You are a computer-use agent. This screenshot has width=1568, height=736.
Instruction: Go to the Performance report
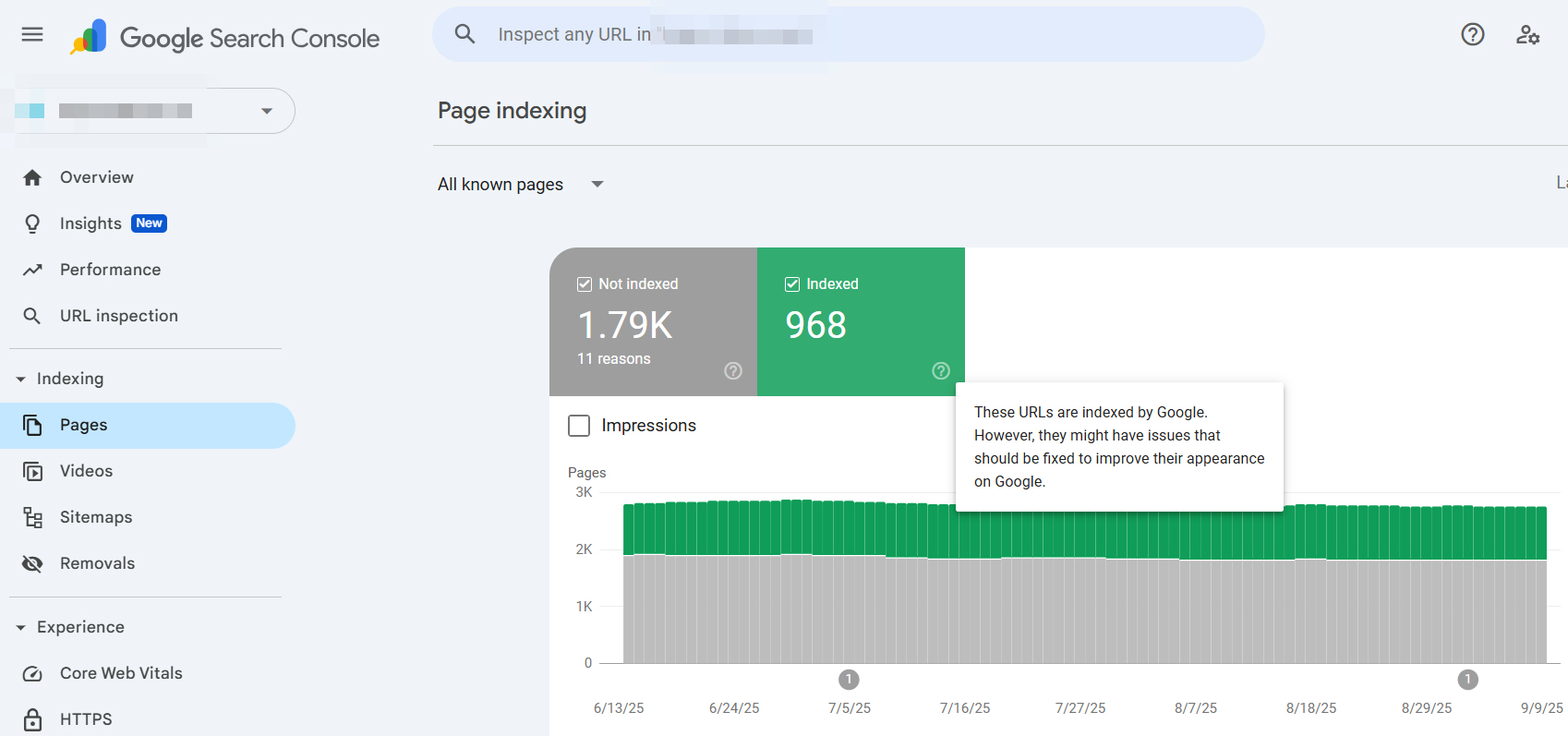[110, 270]
